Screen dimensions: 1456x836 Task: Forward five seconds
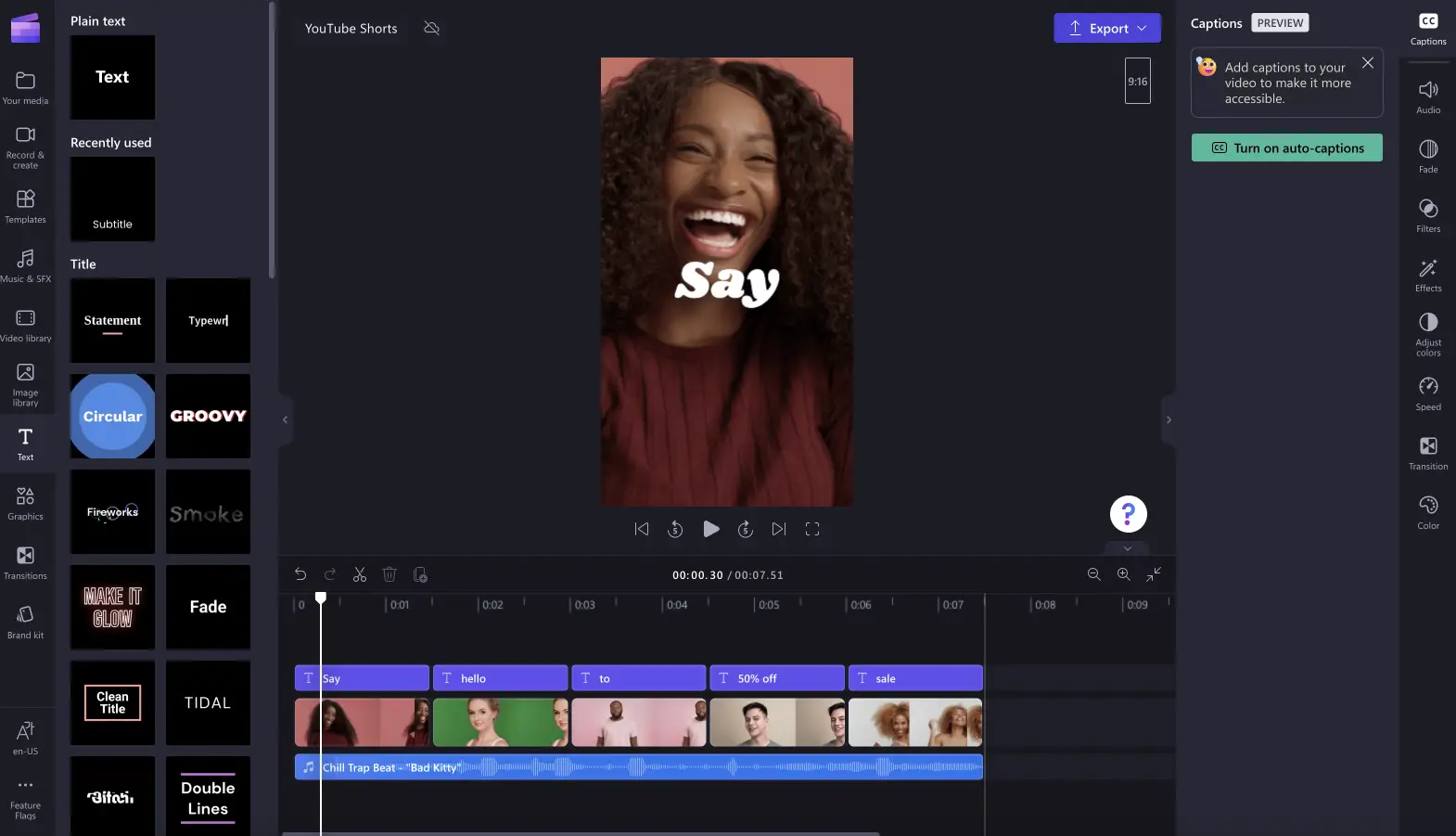[x=745, y=529]
